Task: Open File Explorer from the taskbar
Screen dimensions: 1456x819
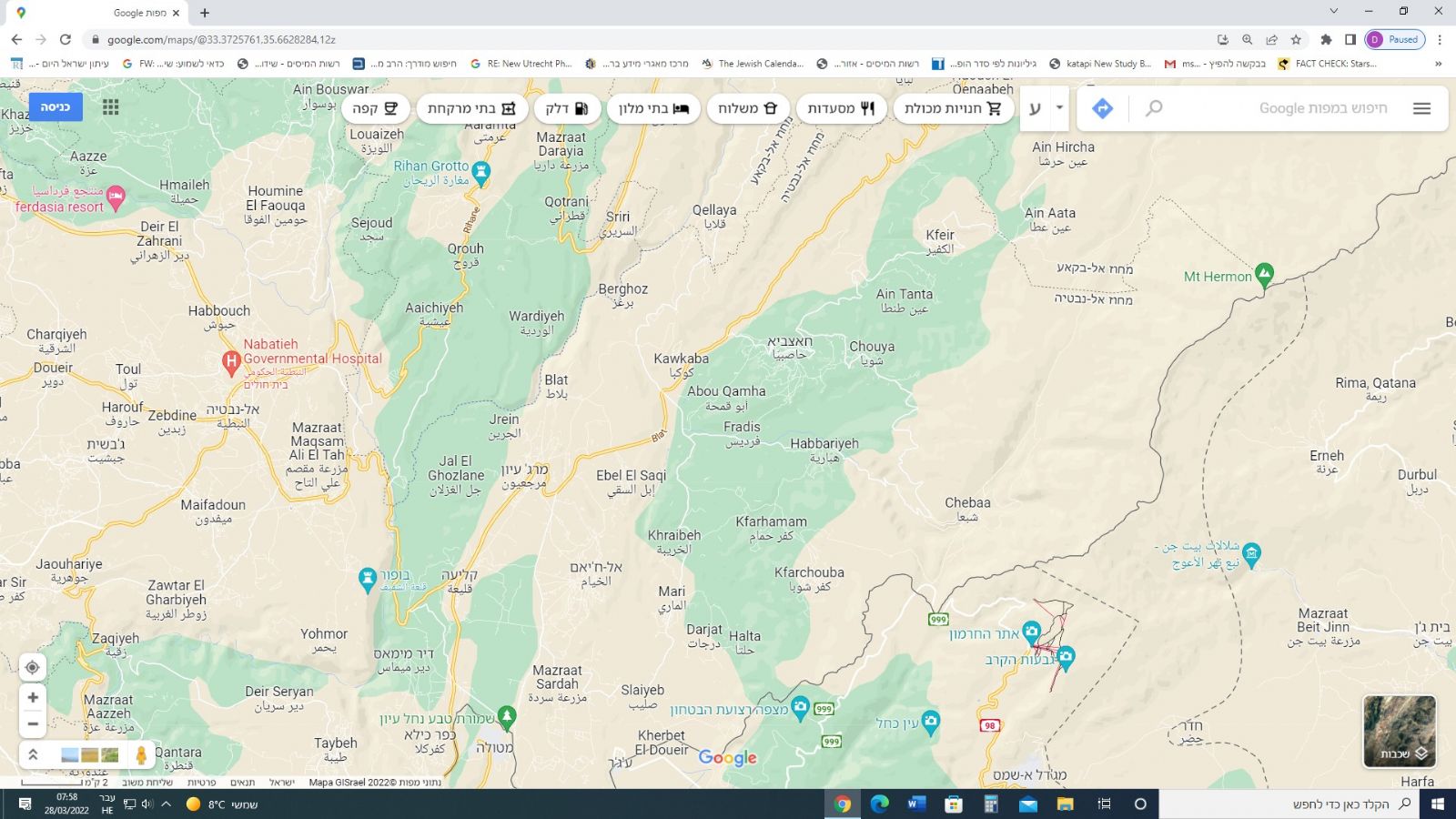Action: [x=1066, y=804]
